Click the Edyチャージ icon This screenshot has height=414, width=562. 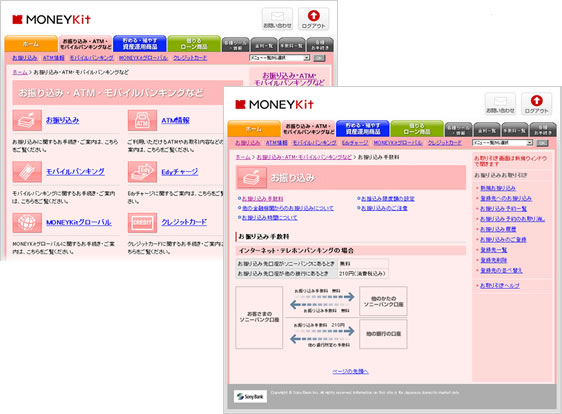click(x=142, y=172)
